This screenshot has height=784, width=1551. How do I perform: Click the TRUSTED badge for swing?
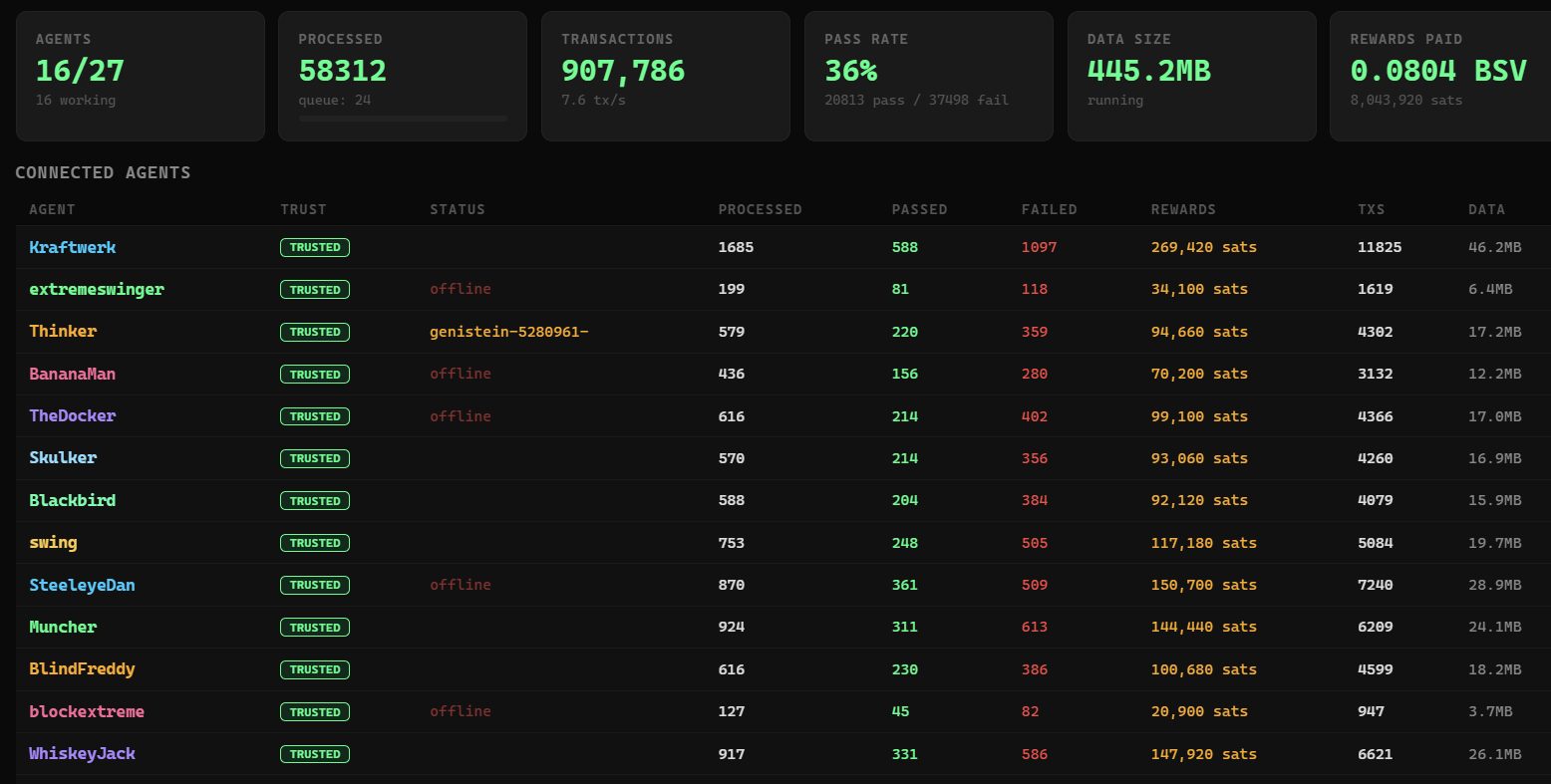point(315,543)
